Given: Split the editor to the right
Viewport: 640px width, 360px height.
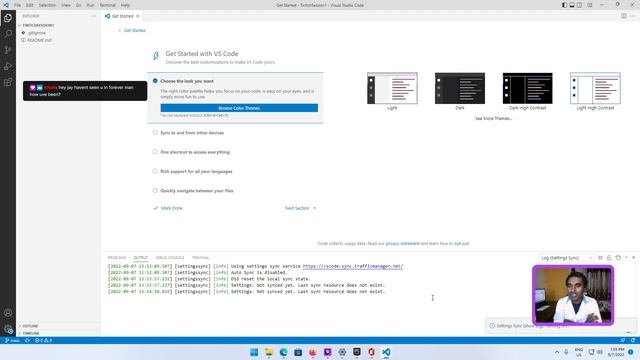Looking at the screenshot, I should tap(624, 16).
